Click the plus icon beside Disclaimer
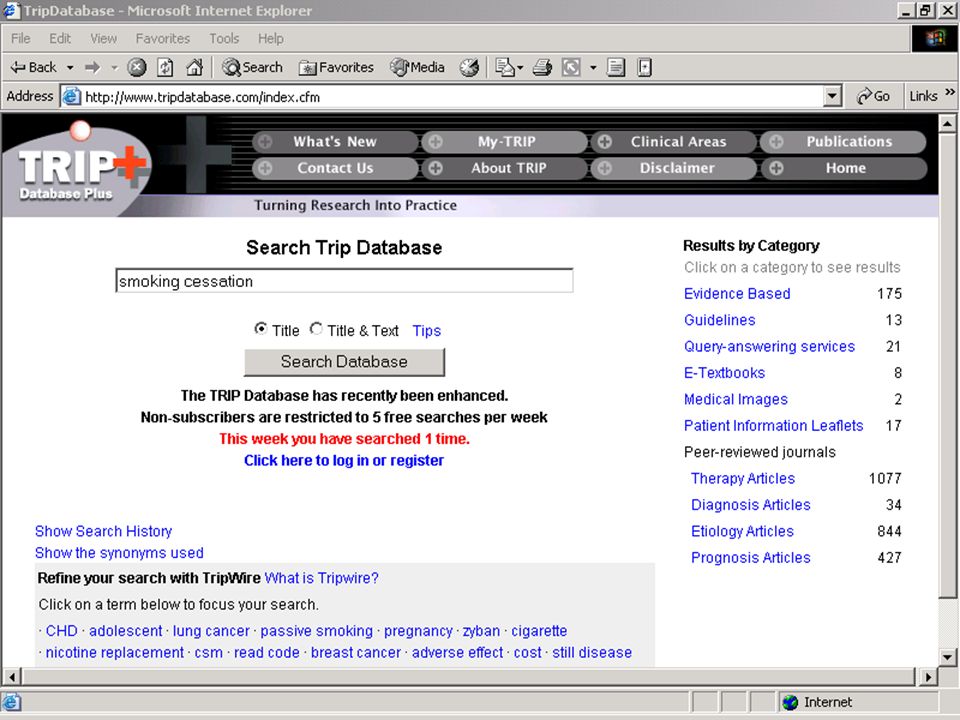Screen dimensions: 960x720 605,168
